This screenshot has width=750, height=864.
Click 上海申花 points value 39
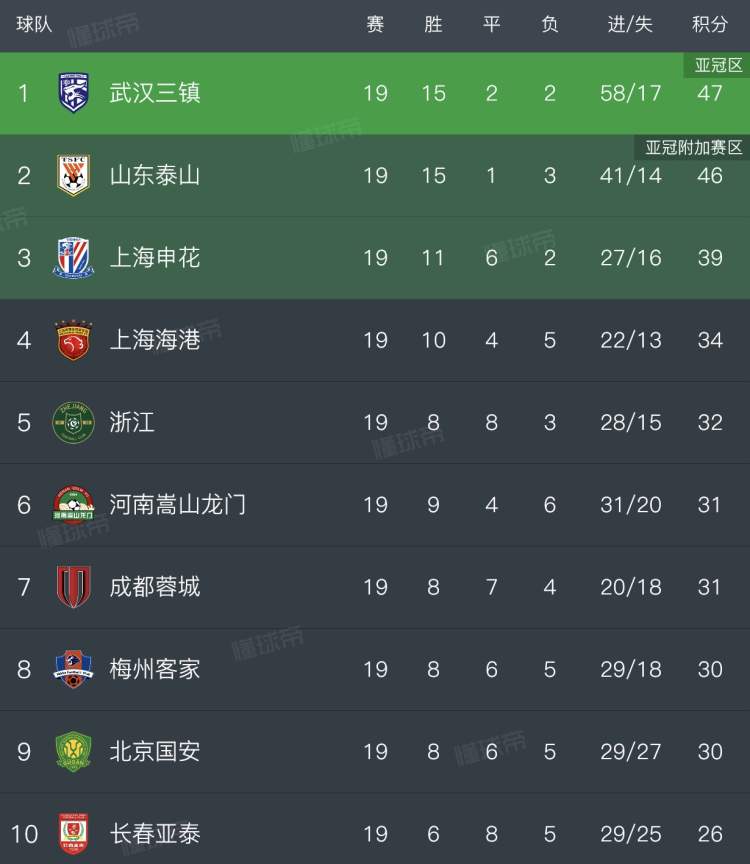(x=710, y=257)
